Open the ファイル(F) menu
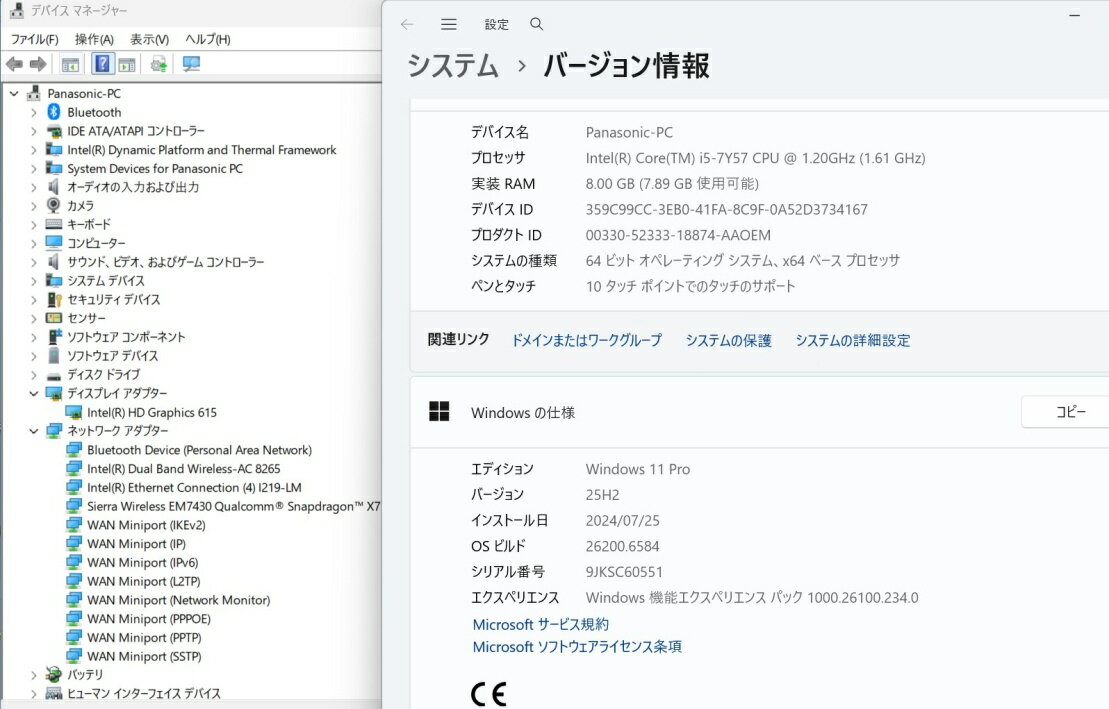The image size is (1109, 709). point(34,39)
